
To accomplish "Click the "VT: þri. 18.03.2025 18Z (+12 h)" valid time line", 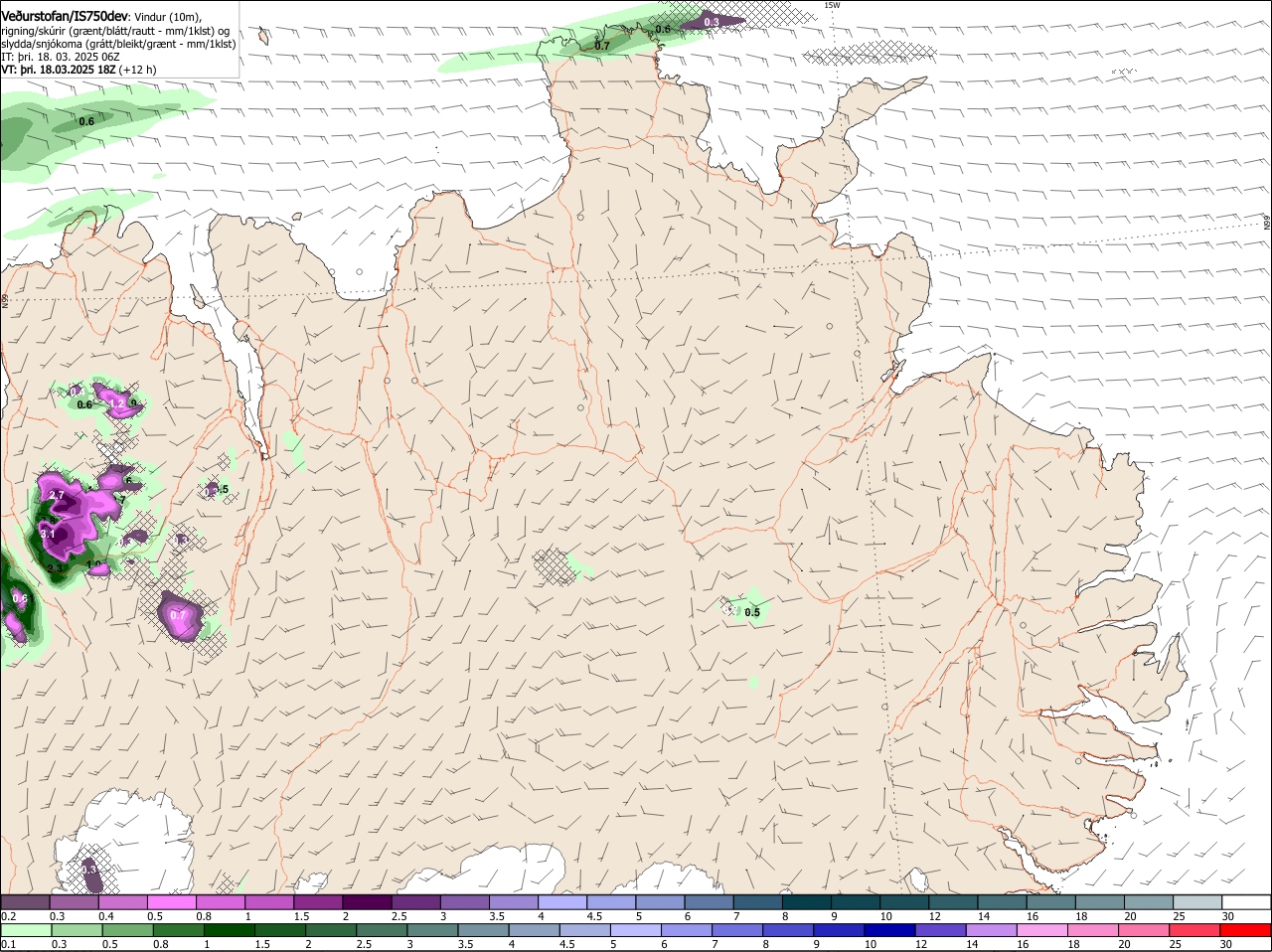I will (79, 70).
